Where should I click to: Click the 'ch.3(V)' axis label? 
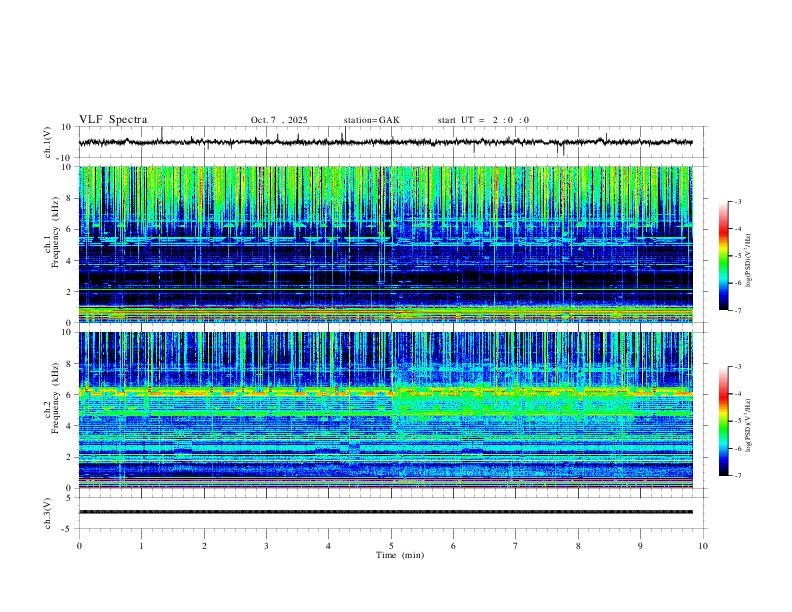[48, 513]
